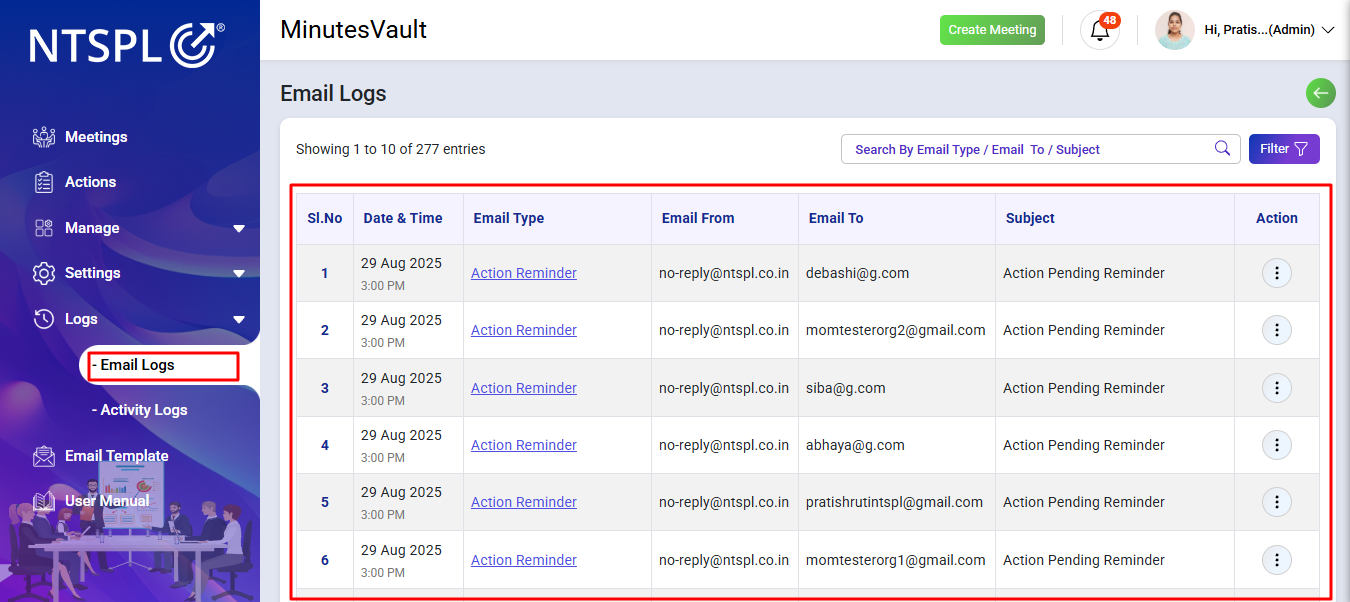Click the green back arrow icon

click(x=1321, y=93)
